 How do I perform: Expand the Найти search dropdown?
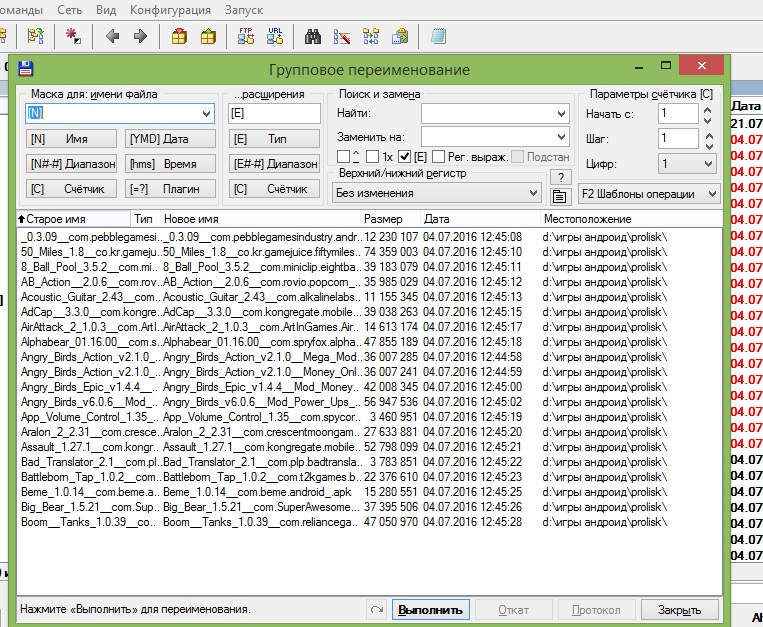561,114
